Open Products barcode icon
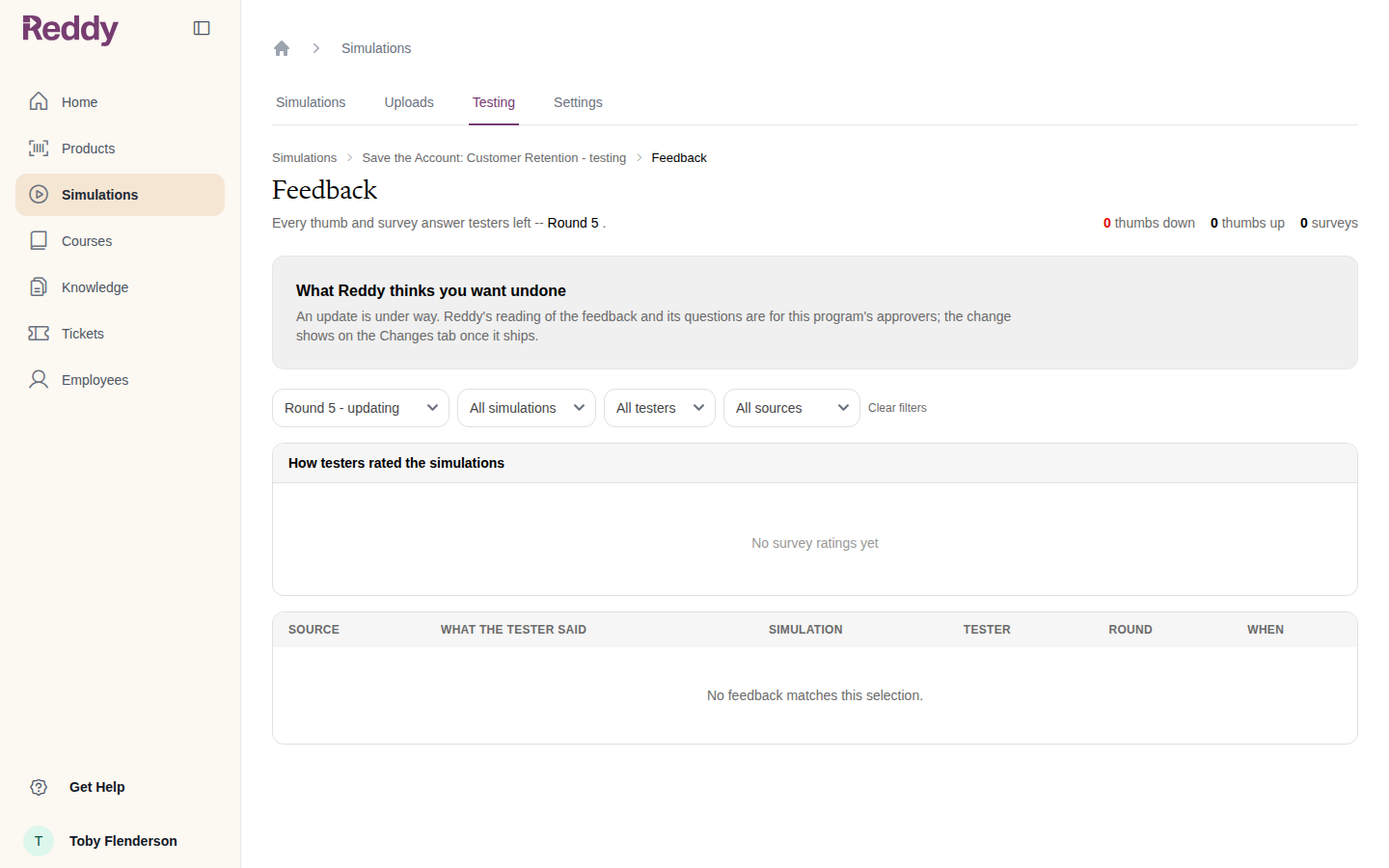The width and height of the screenshot is (1389, 868). pyautogui.click(x=39, y=148)
